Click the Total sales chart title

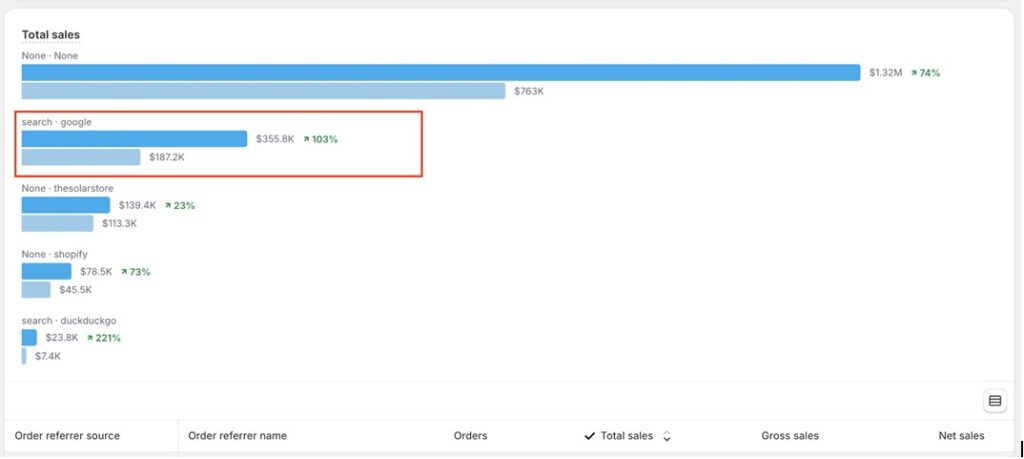point(51,35)
